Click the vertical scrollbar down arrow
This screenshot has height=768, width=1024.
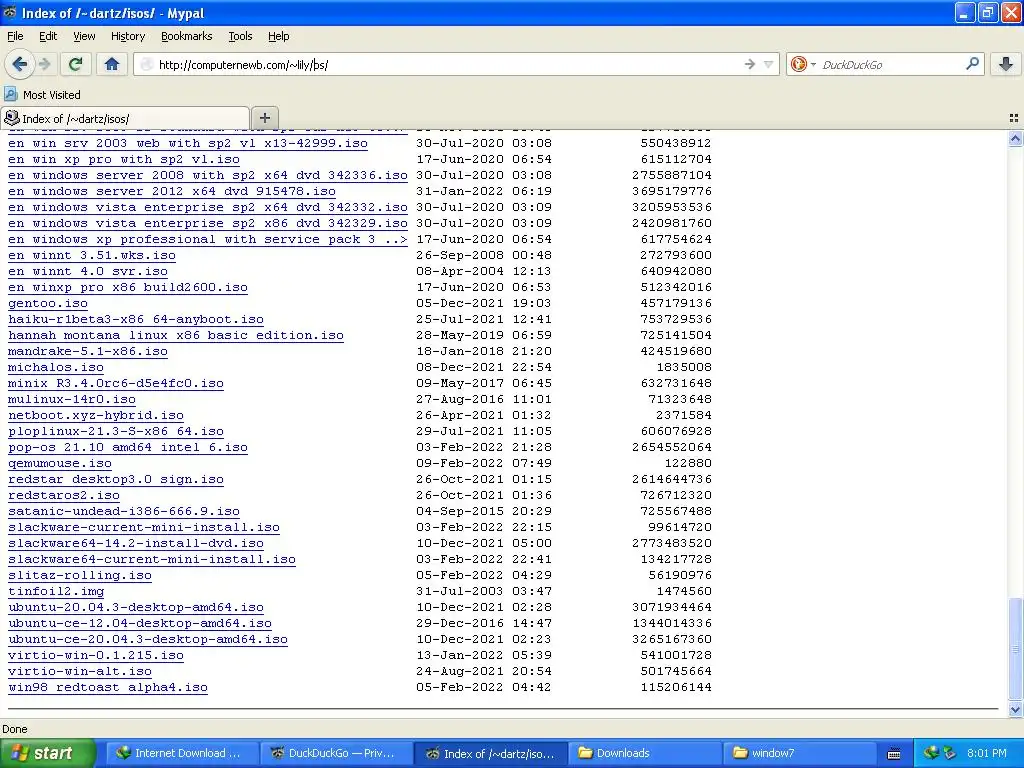(1015, 709)
